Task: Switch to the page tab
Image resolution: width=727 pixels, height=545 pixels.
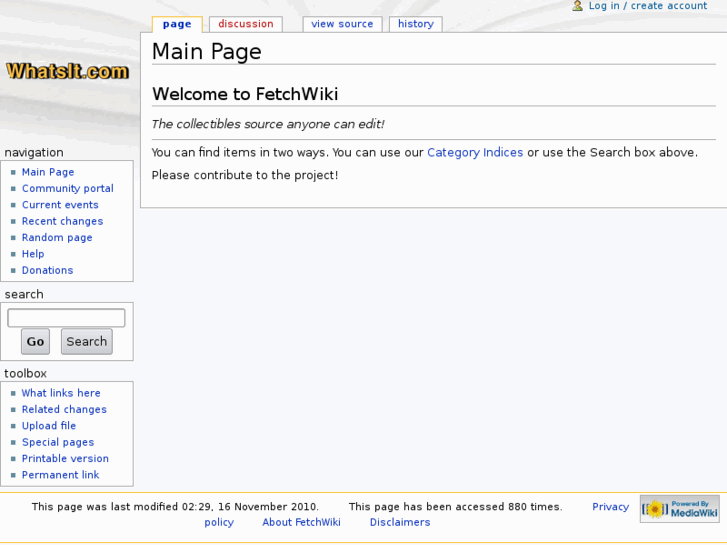Action: [x=177, y=24]
